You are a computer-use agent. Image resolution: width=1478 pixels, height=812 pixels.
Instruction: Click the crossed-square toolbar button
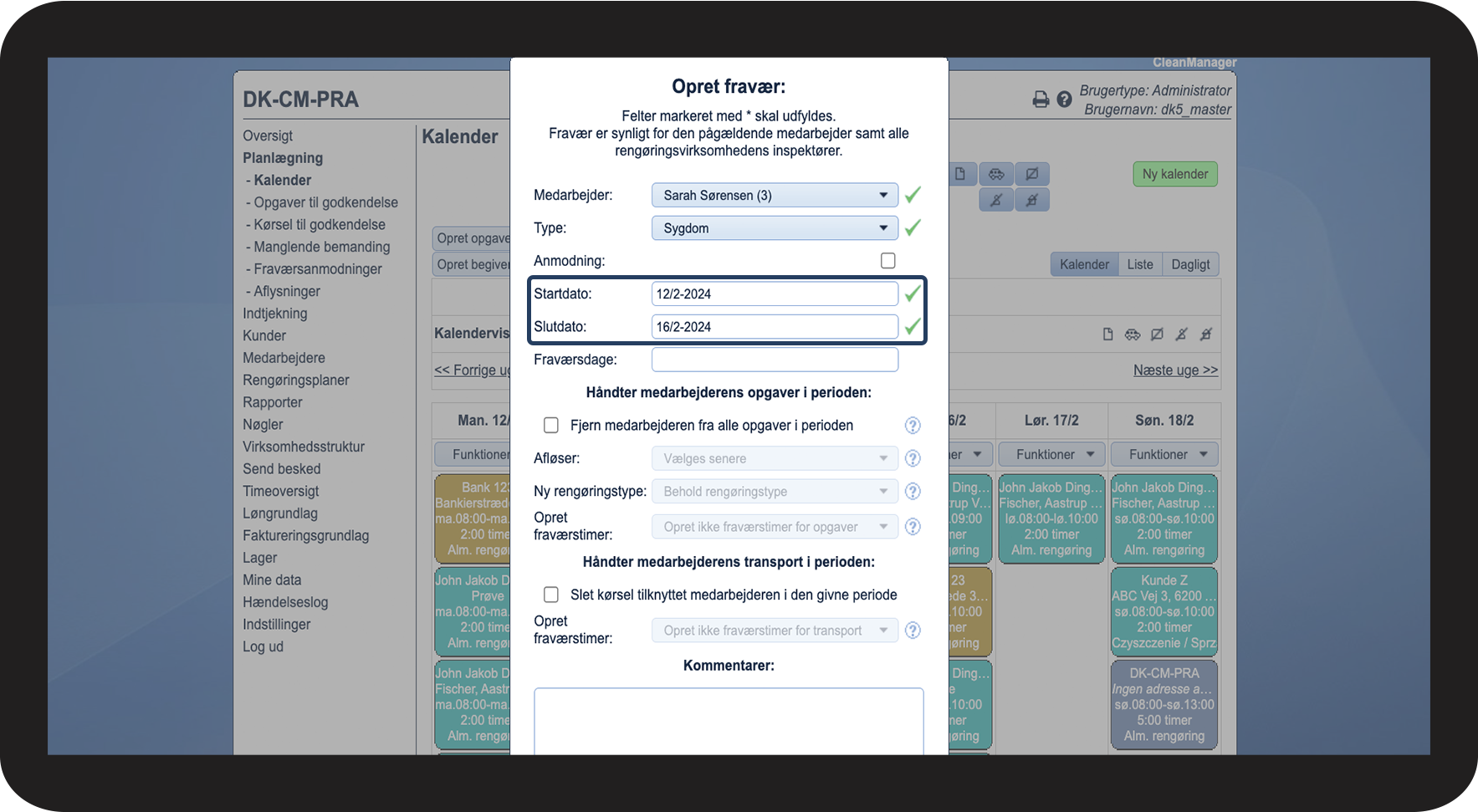point(1032,174)
